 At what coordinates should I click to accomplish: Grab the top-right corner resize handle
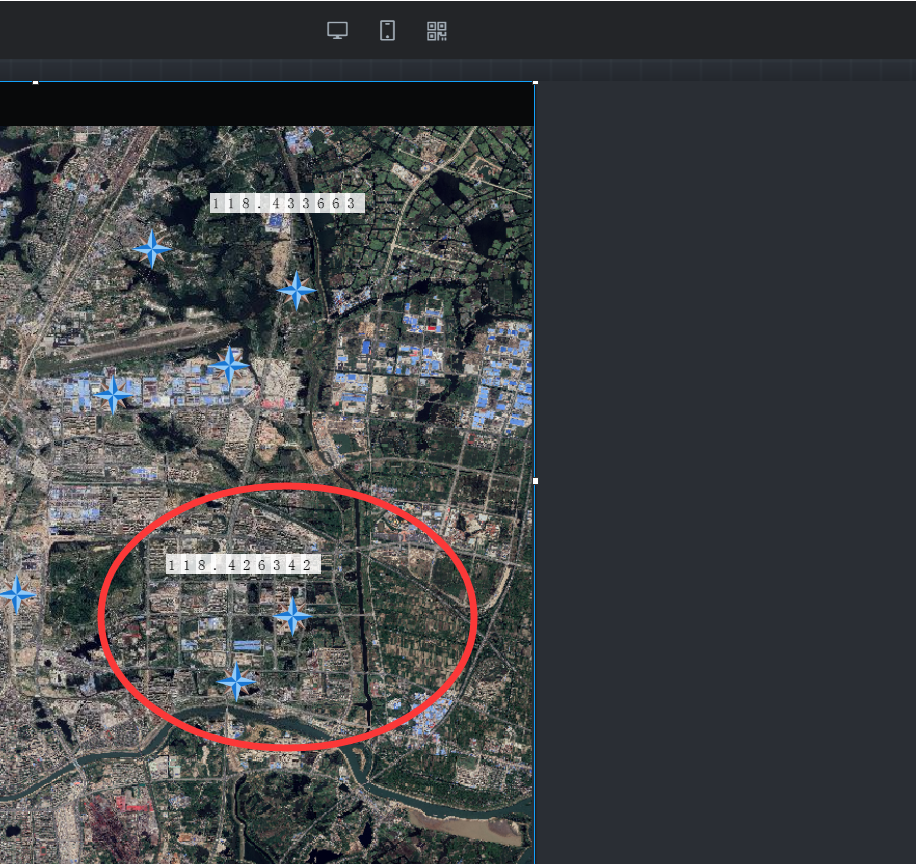pos(535,82)
